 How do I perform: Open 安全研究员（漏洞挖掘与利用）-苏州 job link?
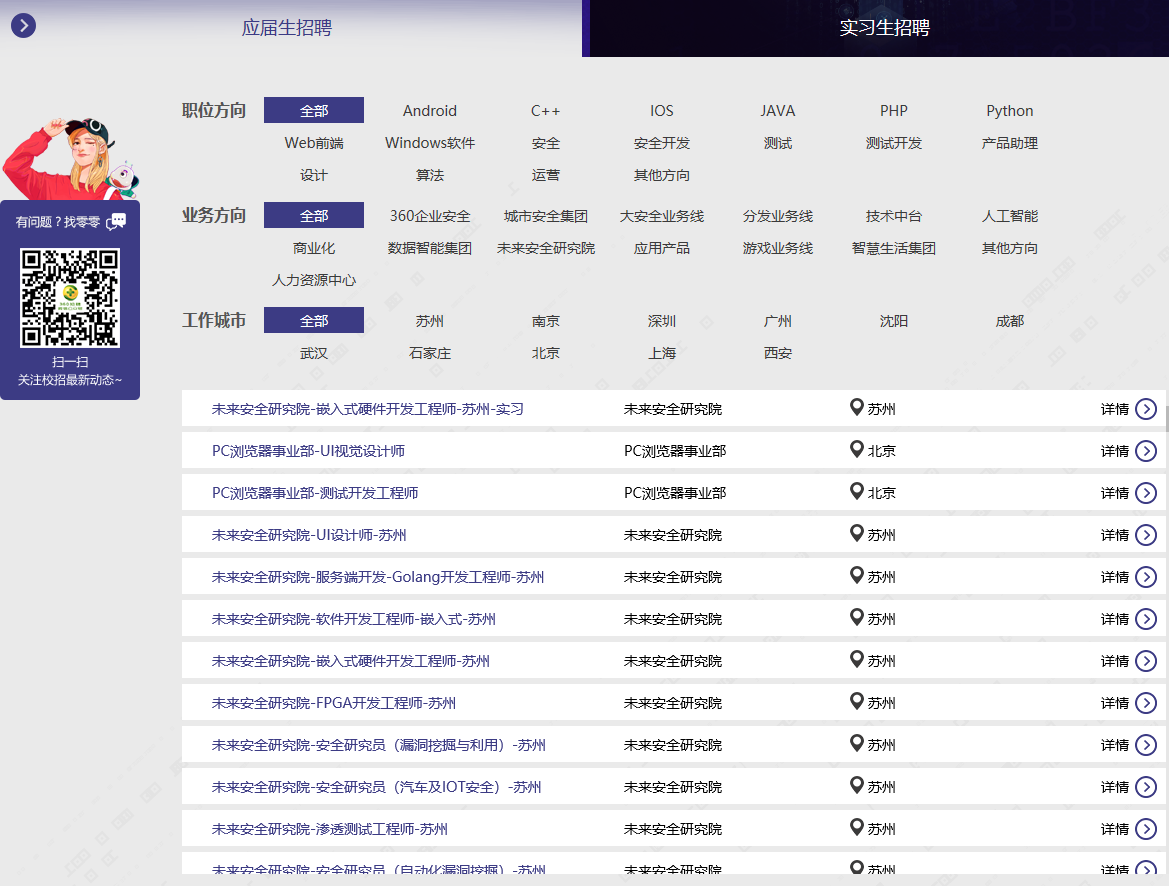(378, 745)
